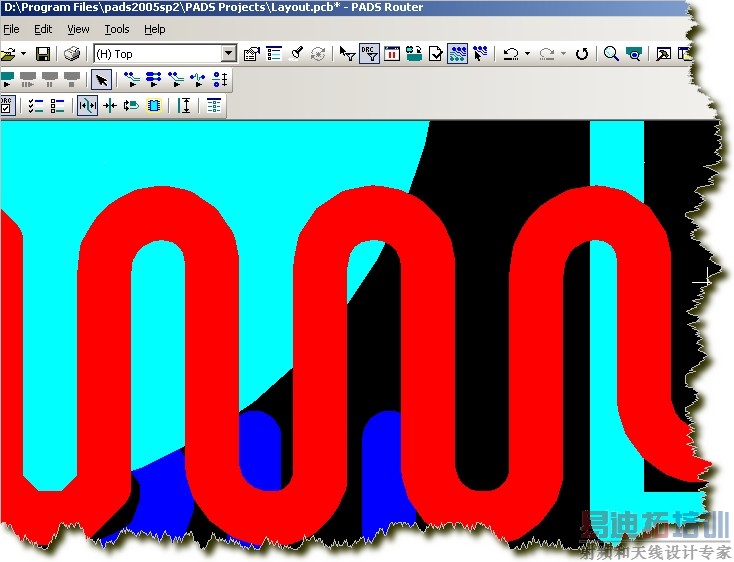Click the Redraw circular arrow icon
This screenshot has width=734, height=562.
tap(582, 54)
